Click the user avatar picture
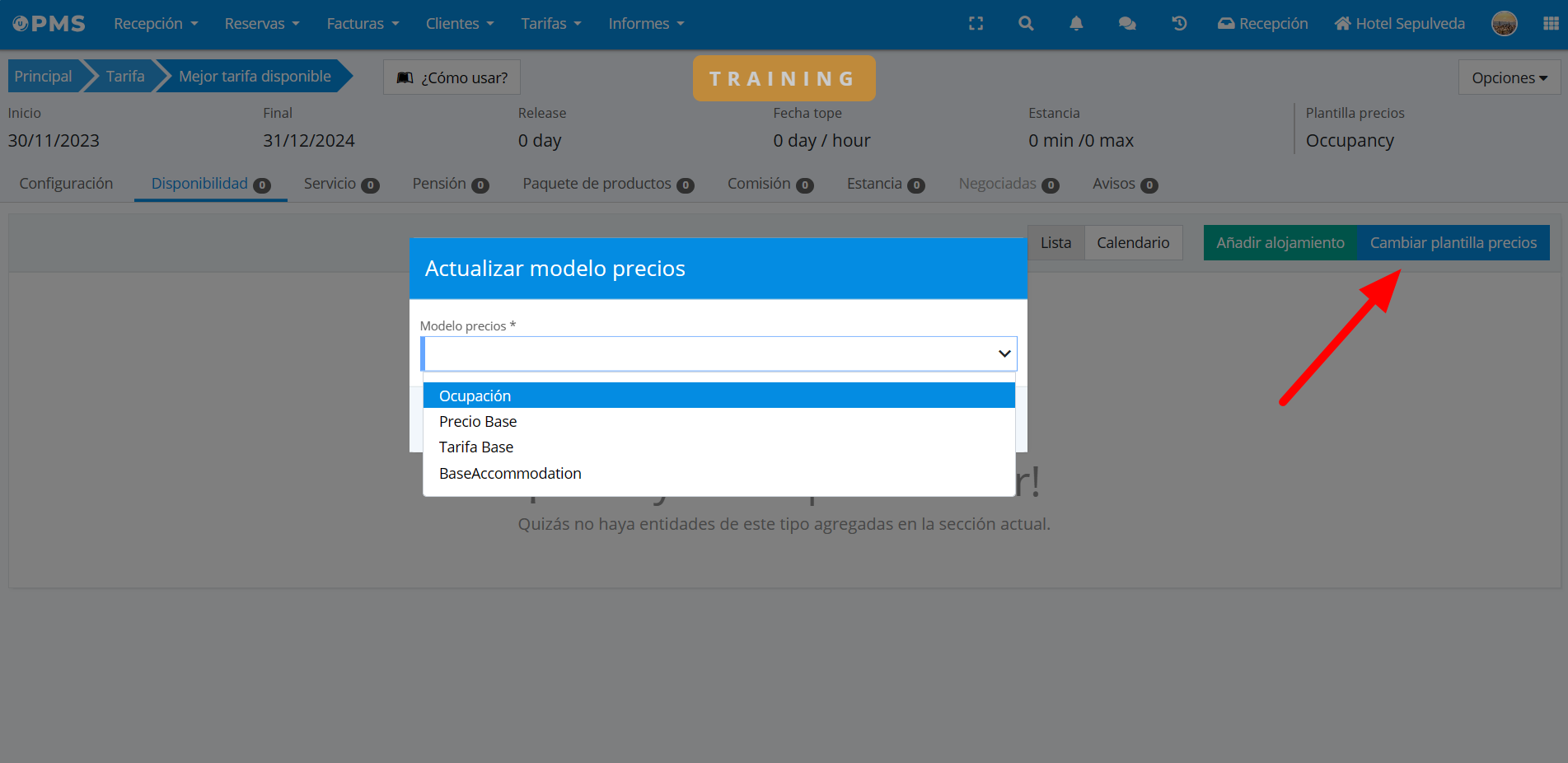 pos(1504,24)
